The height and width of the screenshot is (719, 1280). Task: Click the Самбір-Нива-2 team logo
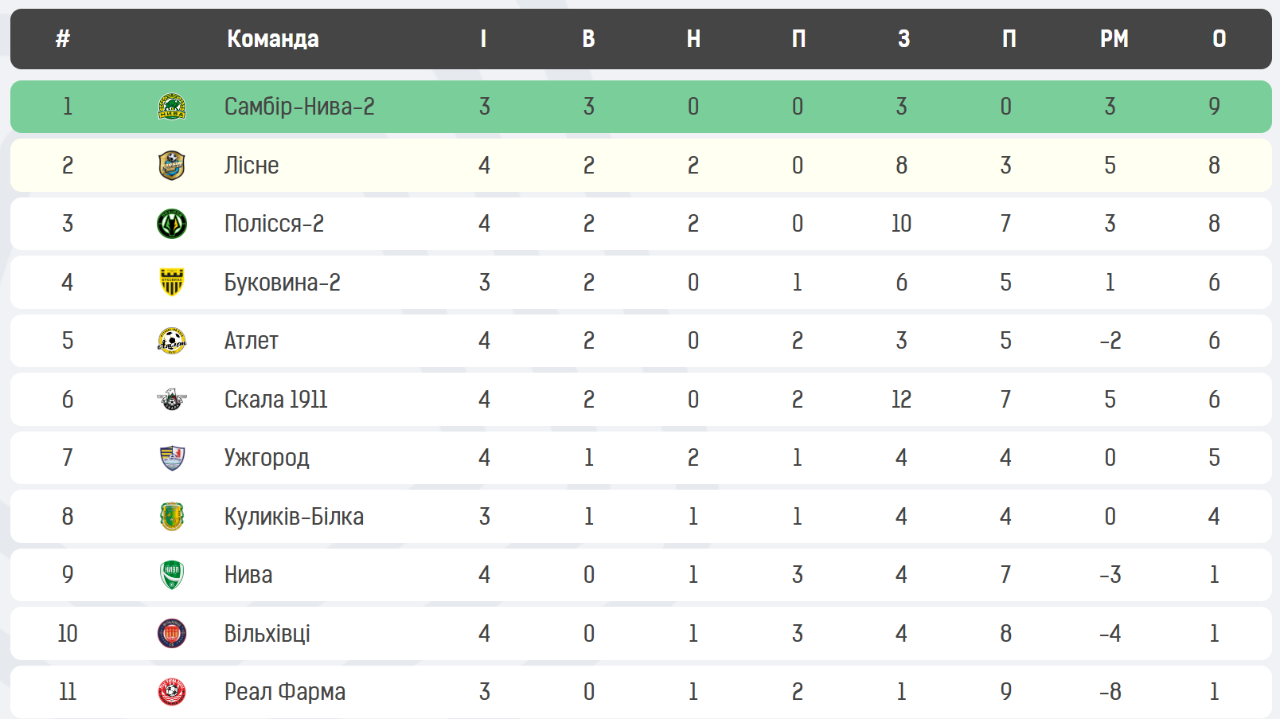(172, 107)
